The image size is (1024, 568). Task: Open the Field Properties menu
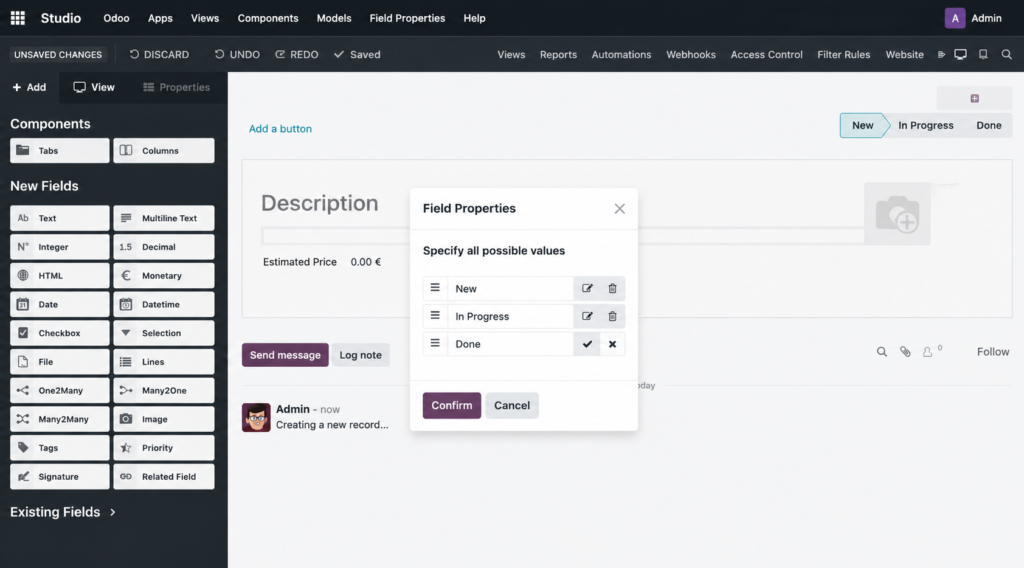408,18
